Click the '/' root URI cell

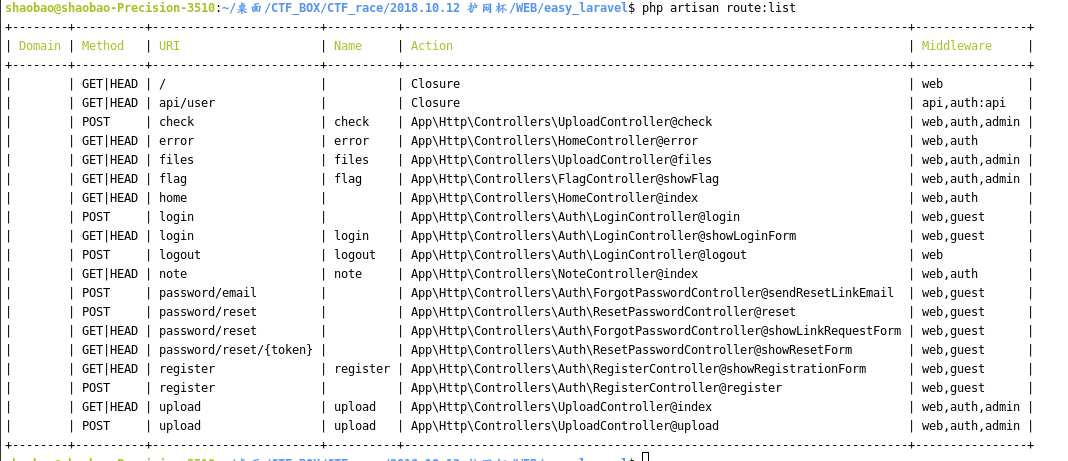coord(162,84)
